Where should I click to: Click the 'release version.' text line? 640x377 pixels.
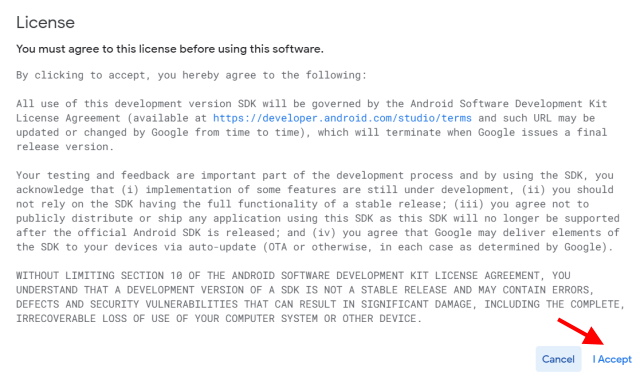(65, 146)
